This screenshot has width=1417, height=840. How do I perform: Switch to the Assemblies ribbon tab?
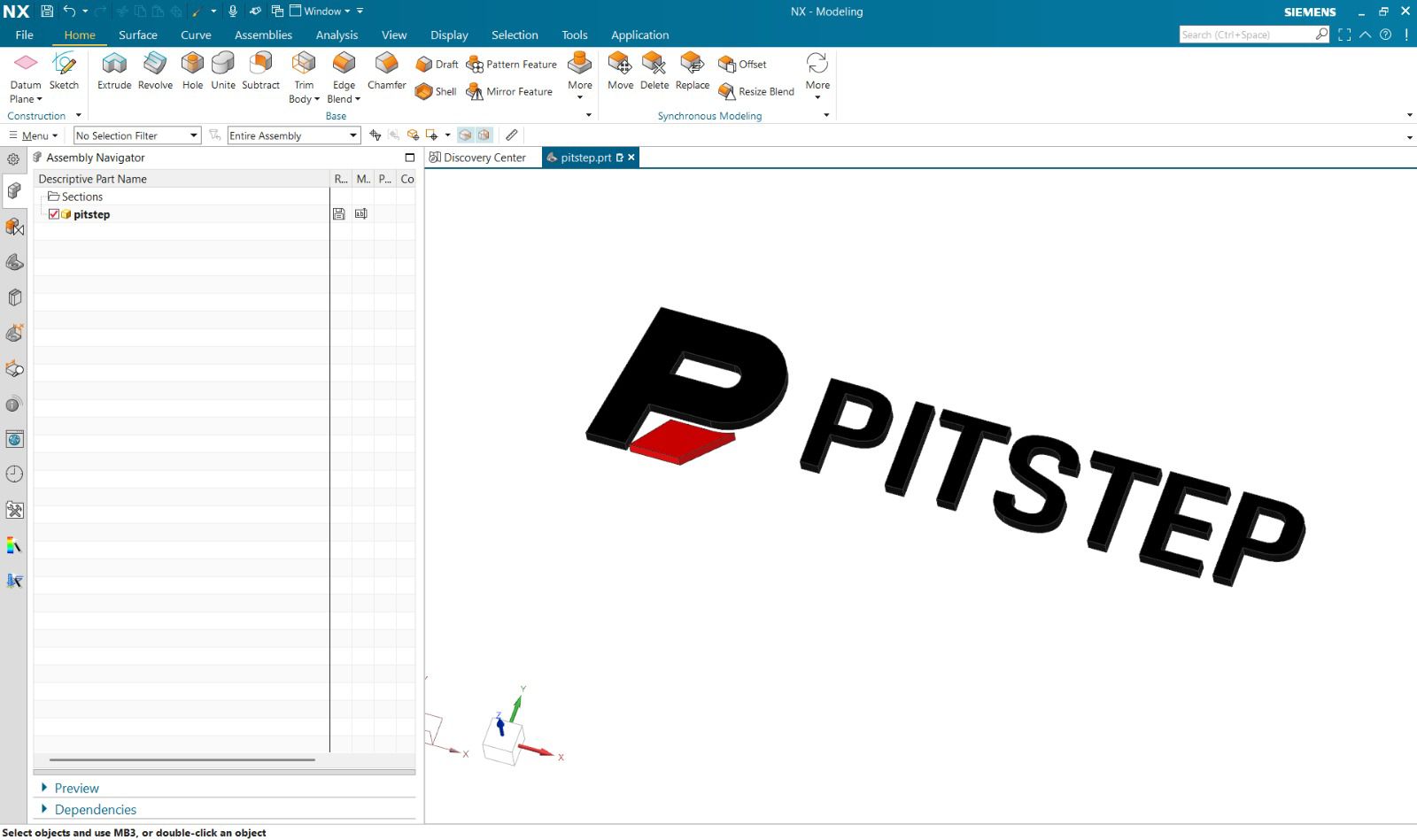[x=263, y=35]
